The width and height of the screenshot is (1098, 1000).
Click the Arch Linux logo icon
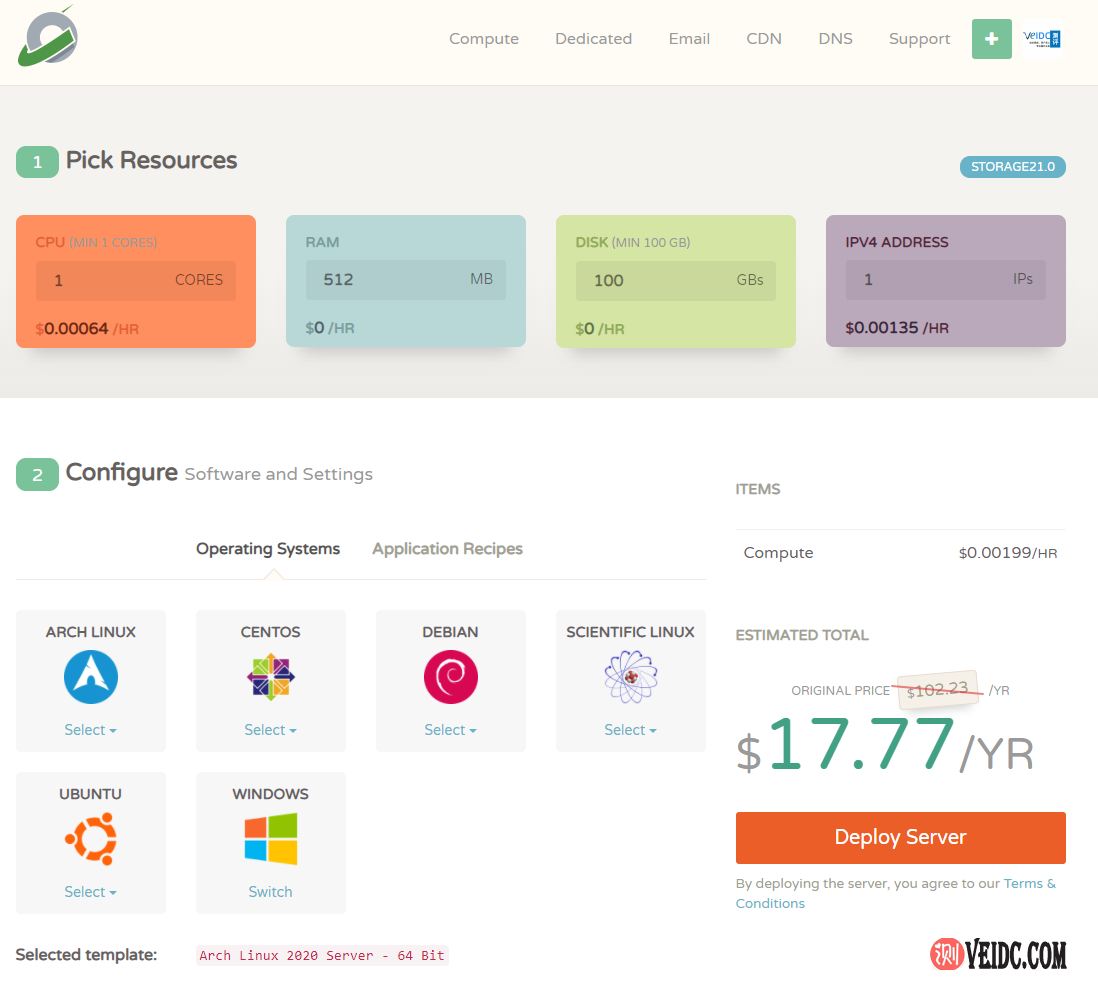pyautogui.click(x=91, y=677)
